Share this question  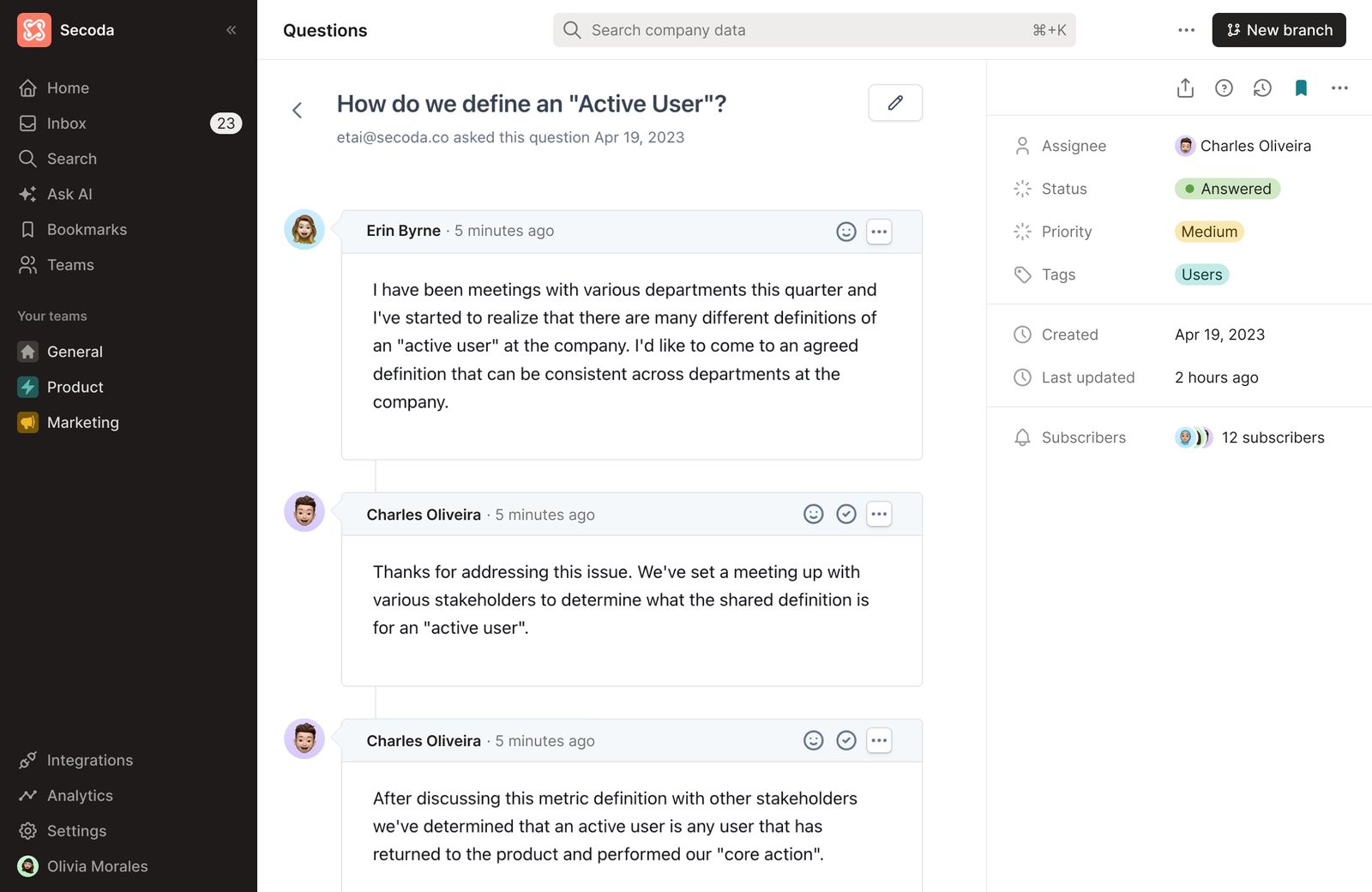[1185, 87]
